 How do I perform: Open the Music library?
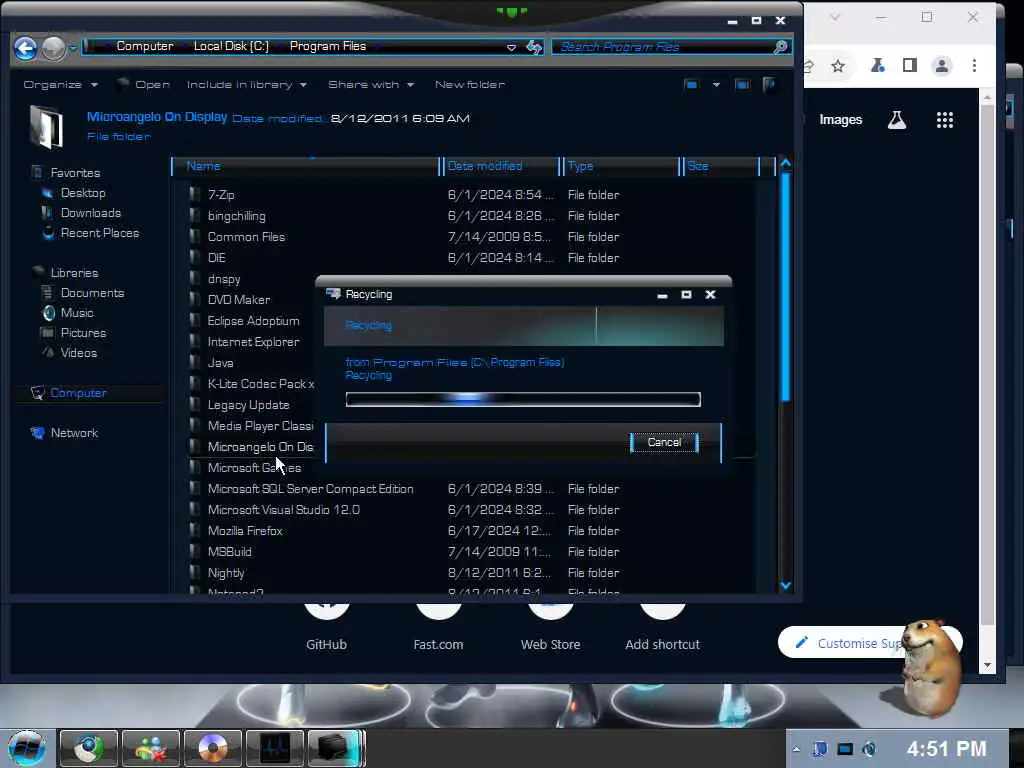[77, 313]
